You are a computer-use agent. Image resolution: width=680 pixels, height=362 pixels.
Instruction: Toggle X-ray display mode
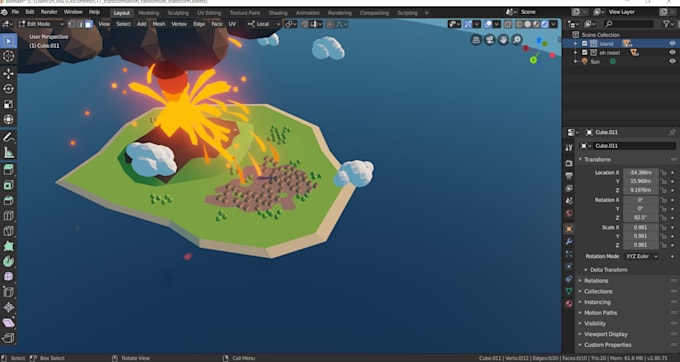pyautogui.click(x=508, y=24)
